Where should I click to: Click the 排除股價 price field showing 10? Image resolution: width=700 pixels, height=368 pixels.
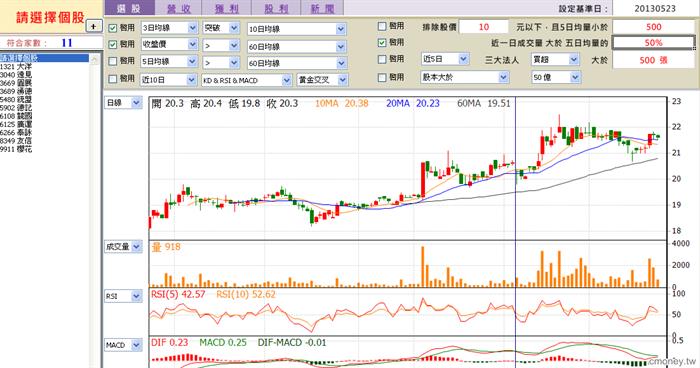(484, 27)
